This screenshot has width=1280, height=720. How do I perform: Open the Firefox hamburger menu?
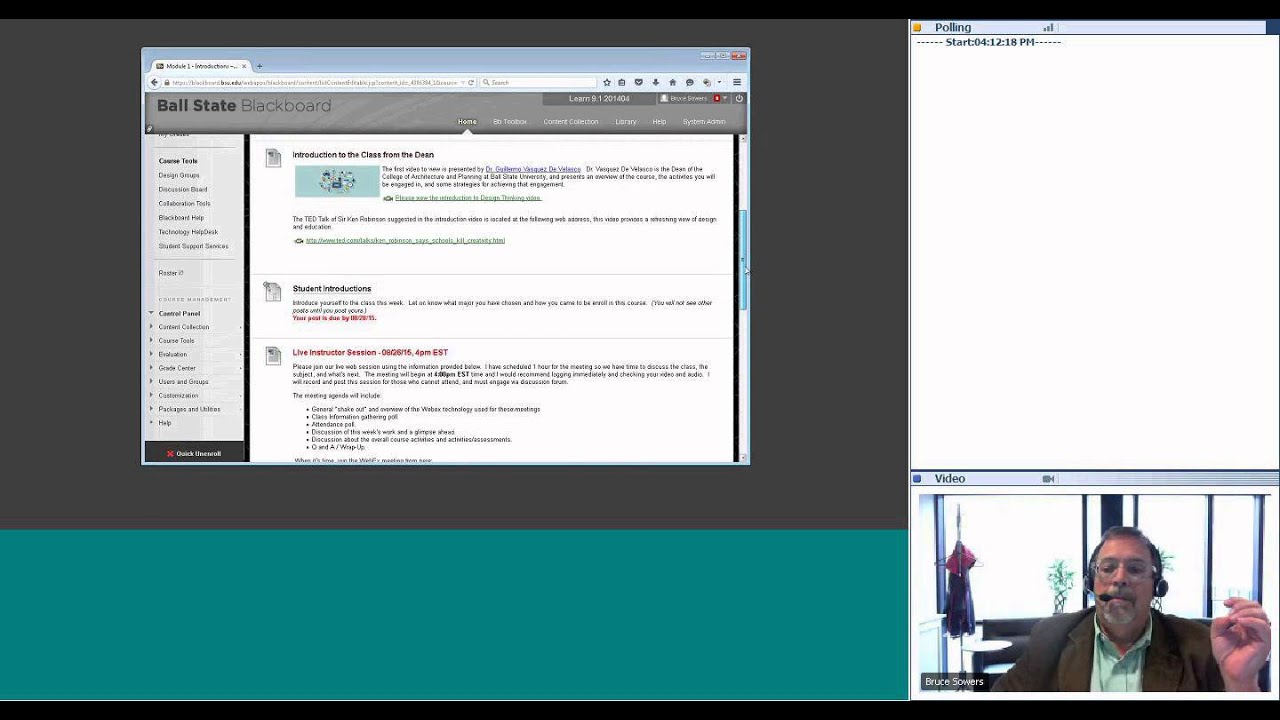[737, 82]
